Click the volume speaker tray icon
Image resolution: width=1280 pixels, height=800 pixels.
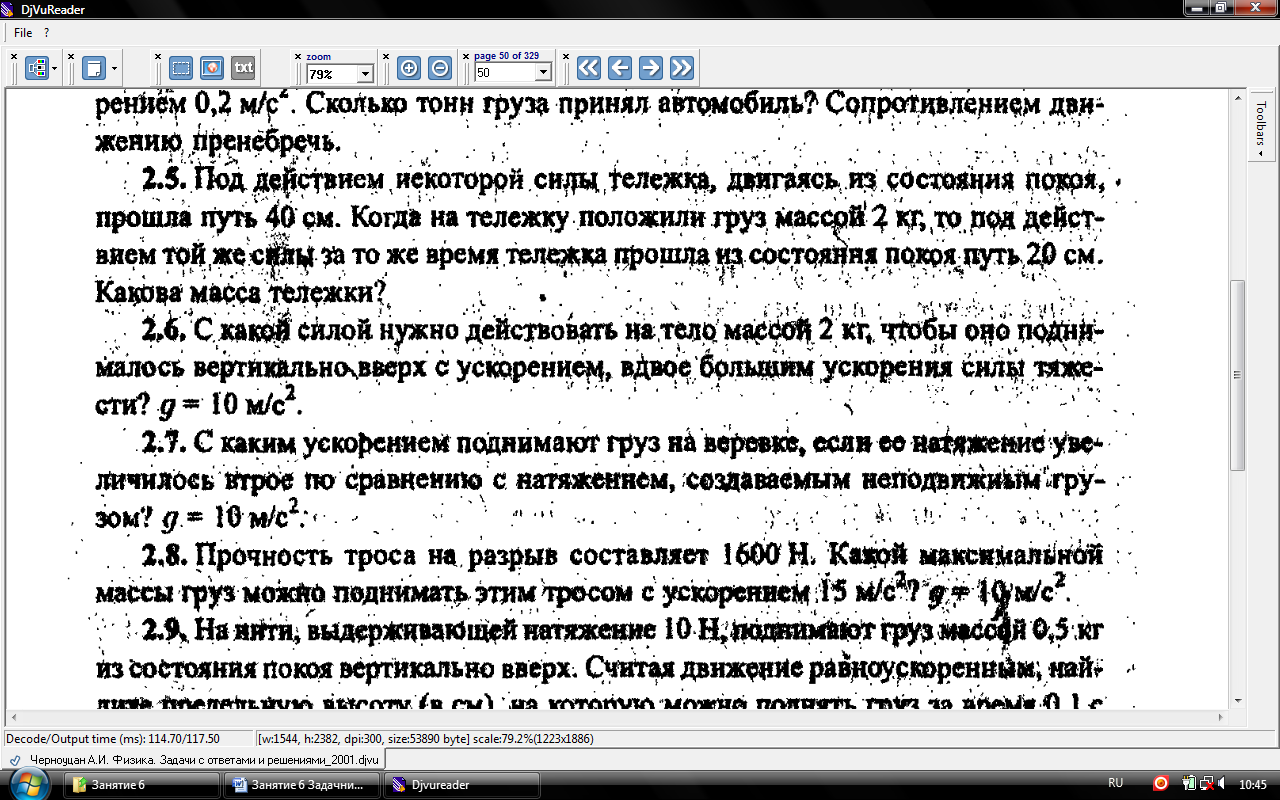tap(1223, 783)
